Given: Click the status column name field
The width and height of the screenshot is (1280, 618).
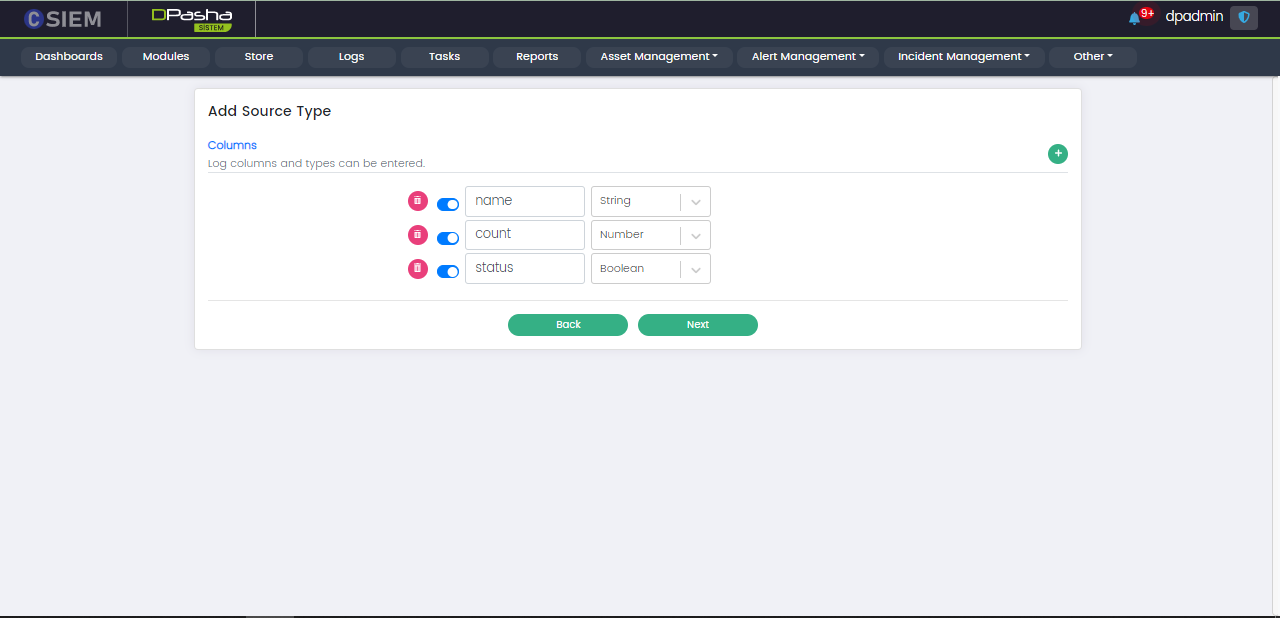Looking at the screenshot, I should (524, 268).
